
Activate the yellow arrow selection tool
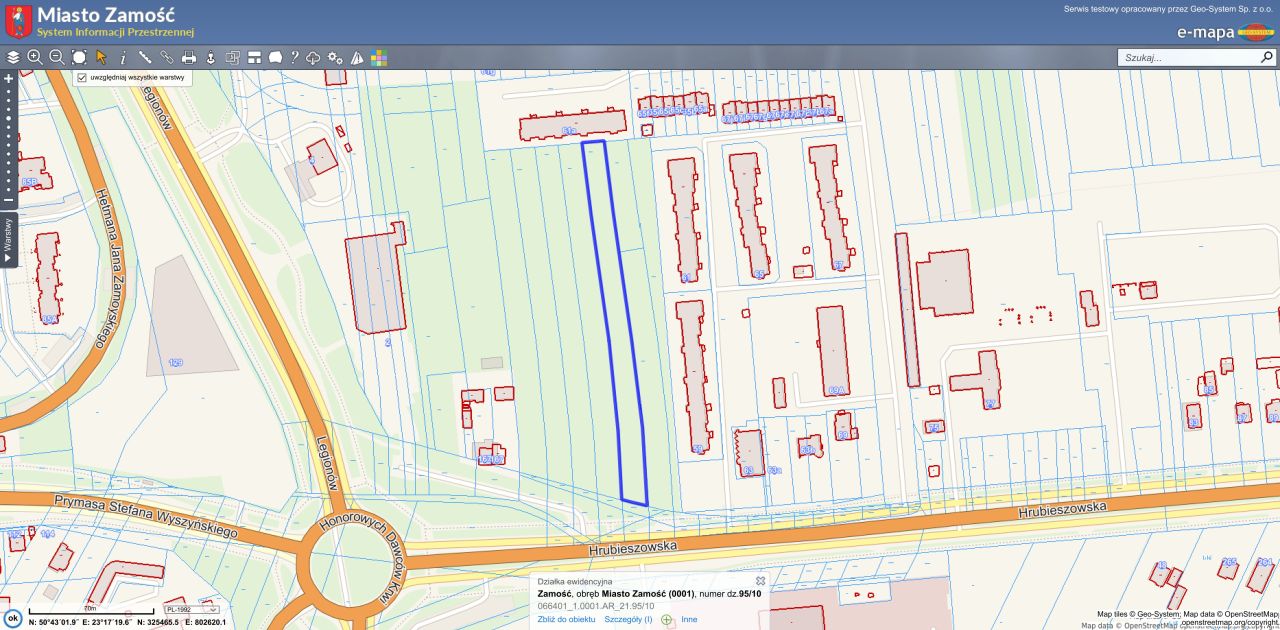[101, 58]
